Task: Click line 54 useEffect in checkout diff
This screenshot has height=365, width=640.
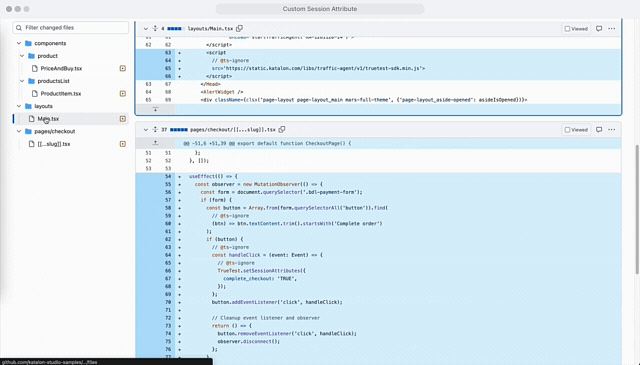Action: click(213, 176)
